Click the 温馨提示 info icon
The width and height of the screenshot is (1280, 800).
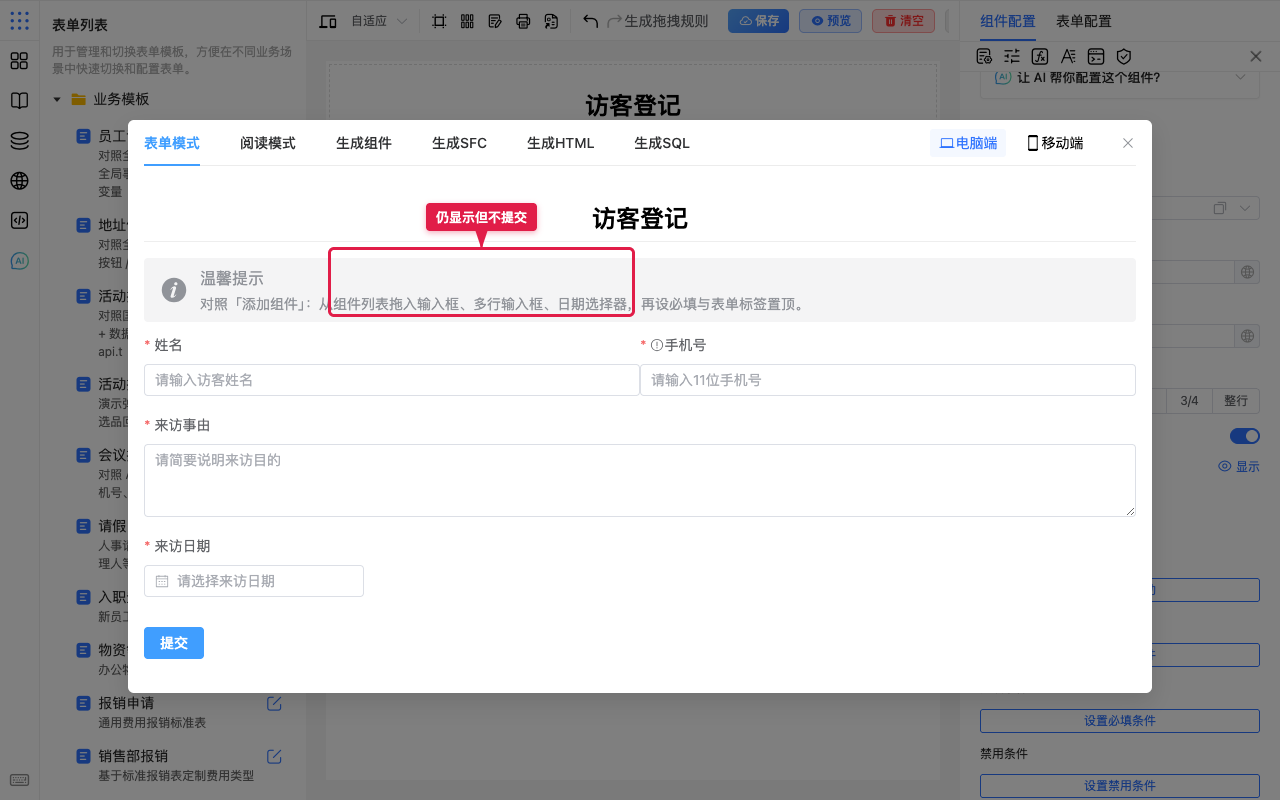point(174,290)
